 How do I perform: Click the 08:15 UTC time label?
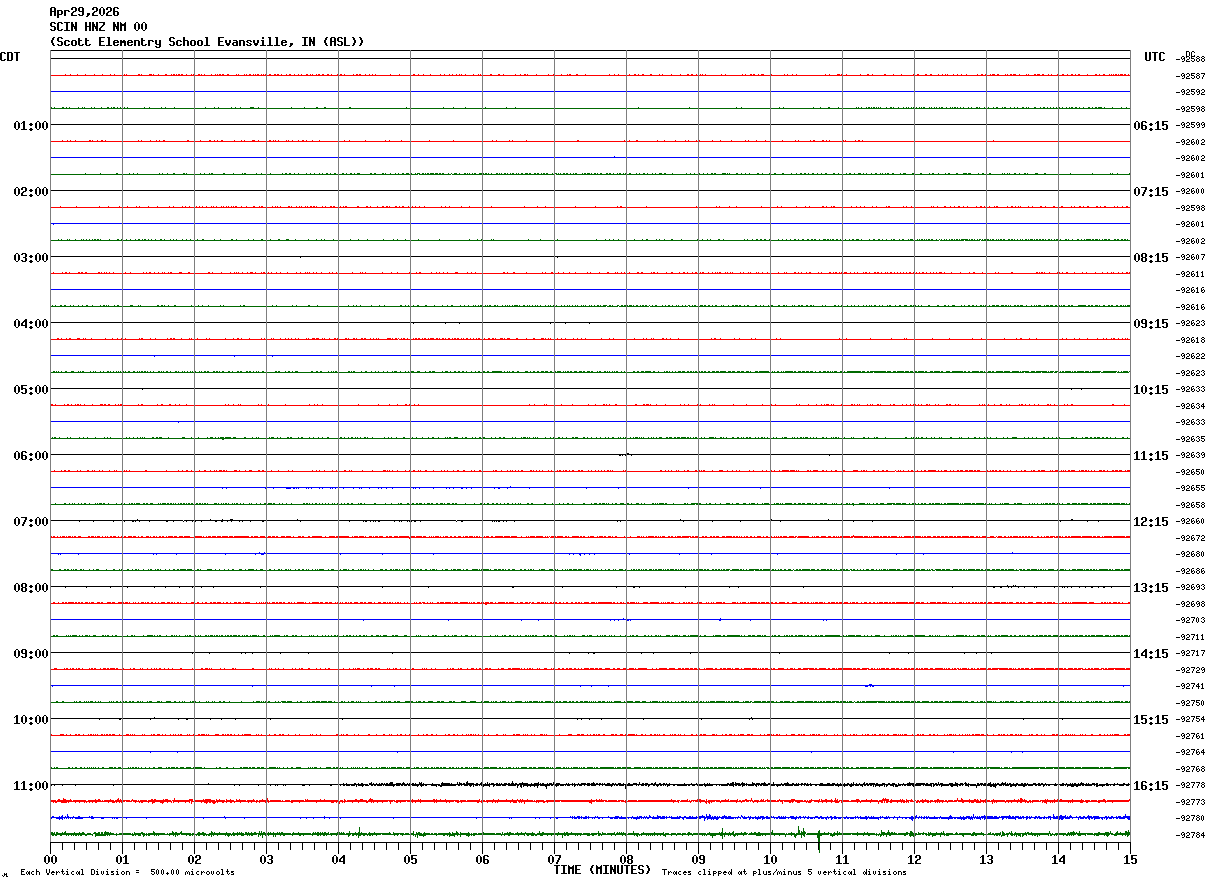[1151, 258]
